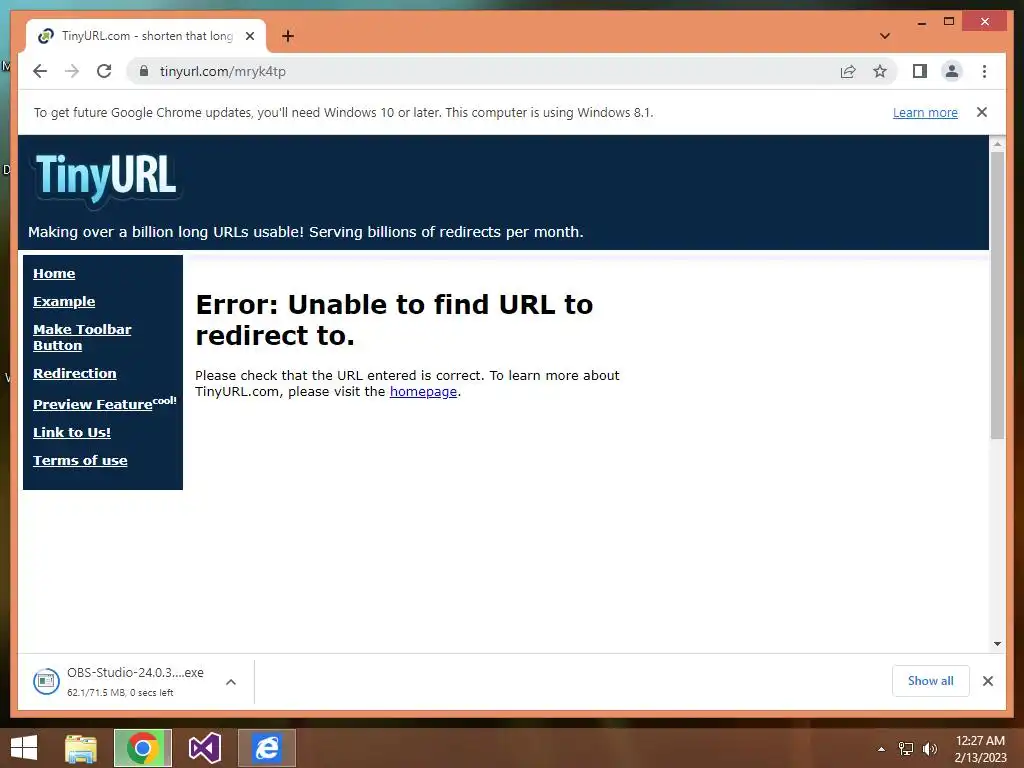Screen dimensions: 1024x768
Task: Share this page using the share icon
Action: click(x=848, y=71)
